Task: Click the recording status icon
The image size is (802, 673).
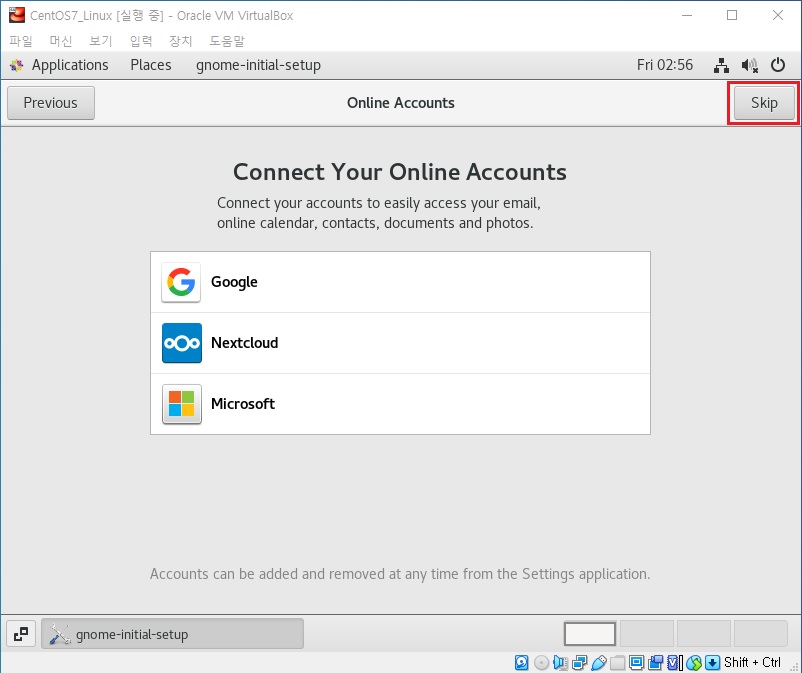Action: coord(655,663)
